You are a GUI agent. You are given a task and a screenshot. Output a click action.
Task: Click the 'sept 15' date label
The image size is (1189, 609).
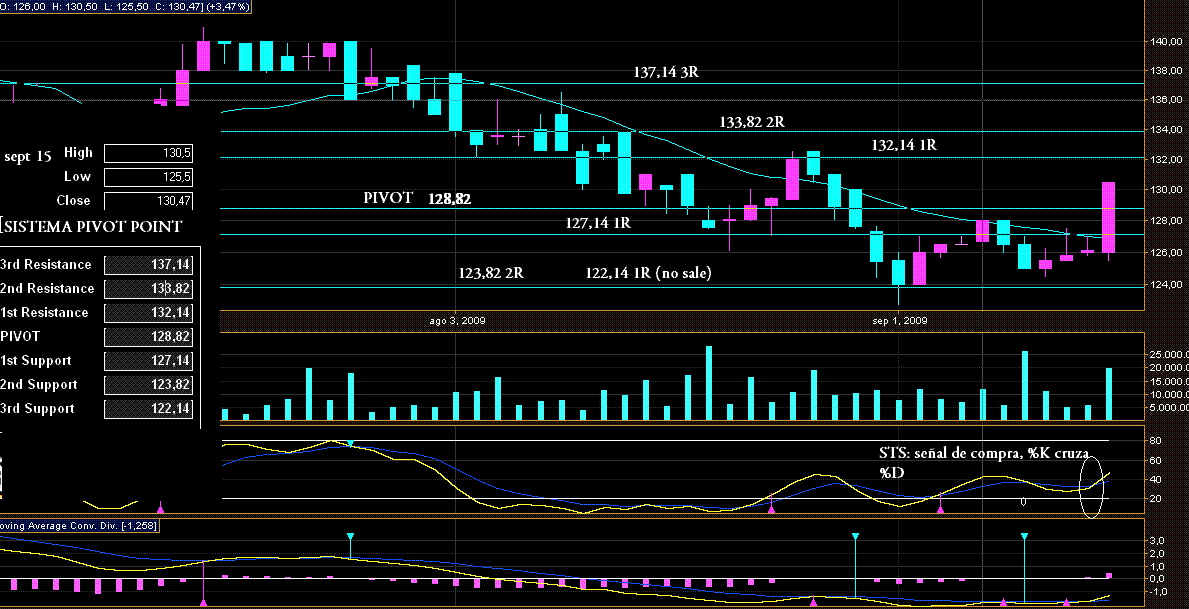click(x=27, y=157)
